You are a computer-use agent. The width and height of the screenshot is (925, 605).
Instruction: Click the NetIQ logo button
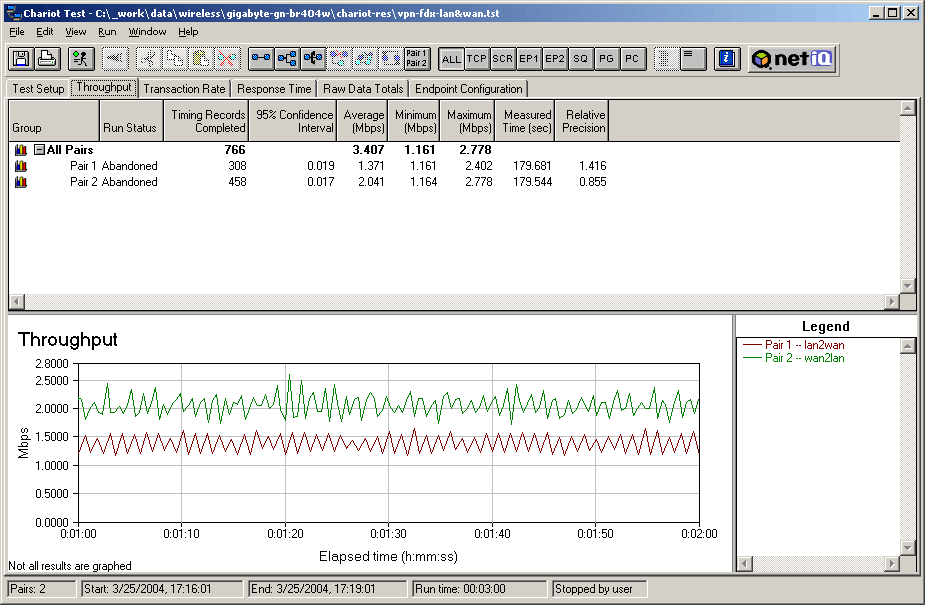point(792,59)
